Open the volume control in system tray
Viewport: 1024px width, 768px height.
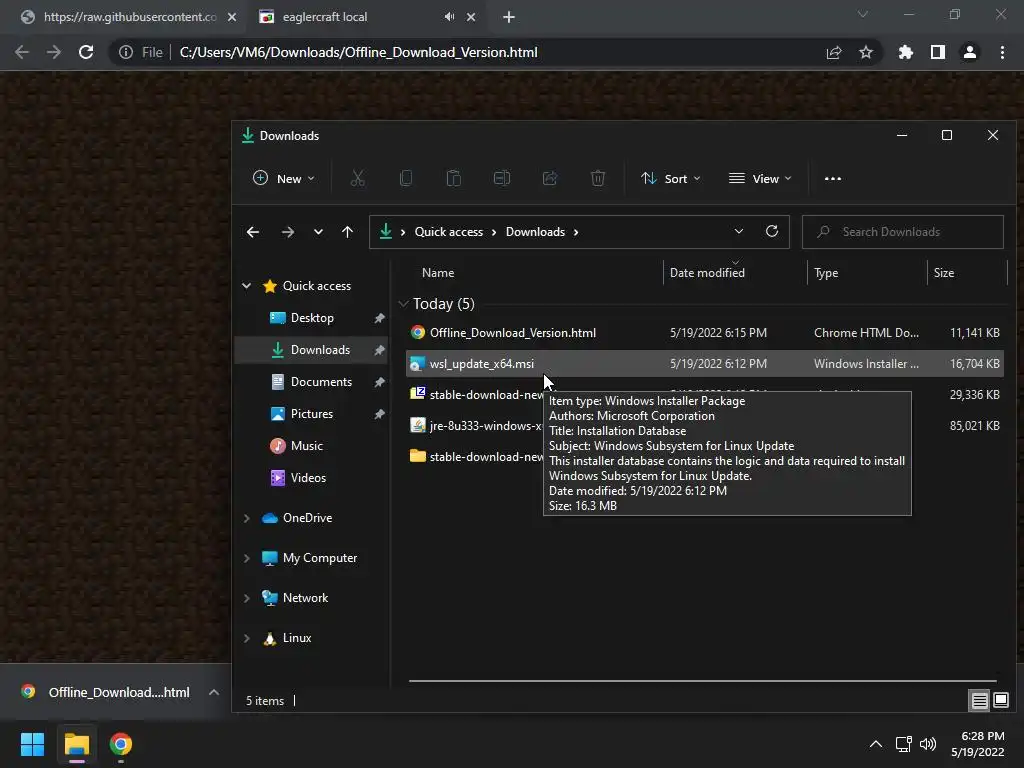coord(928,744)
